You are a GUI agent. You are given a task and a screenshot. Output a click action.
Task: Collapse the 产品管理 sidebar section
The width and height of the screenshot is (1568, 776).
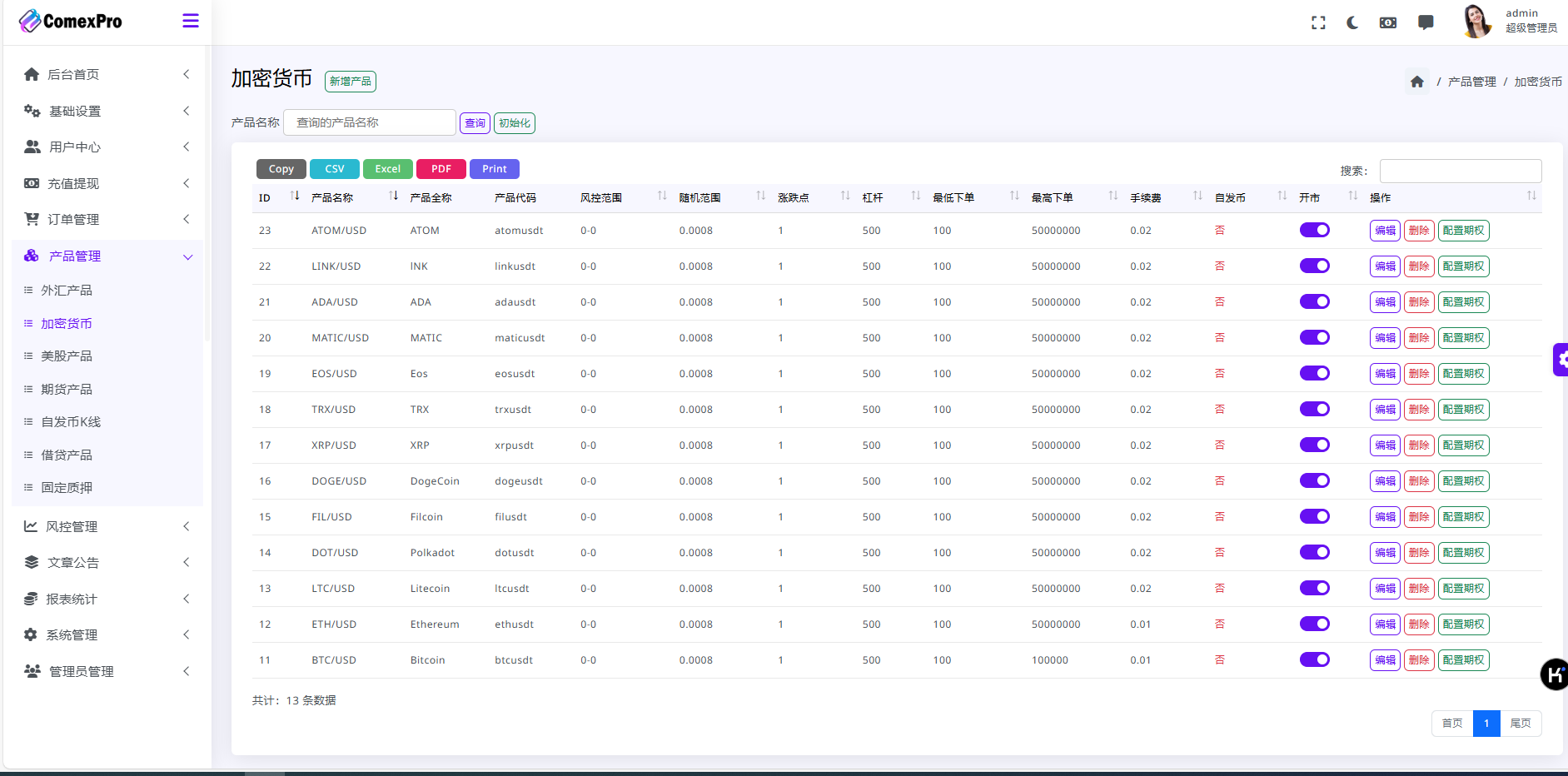107,256
